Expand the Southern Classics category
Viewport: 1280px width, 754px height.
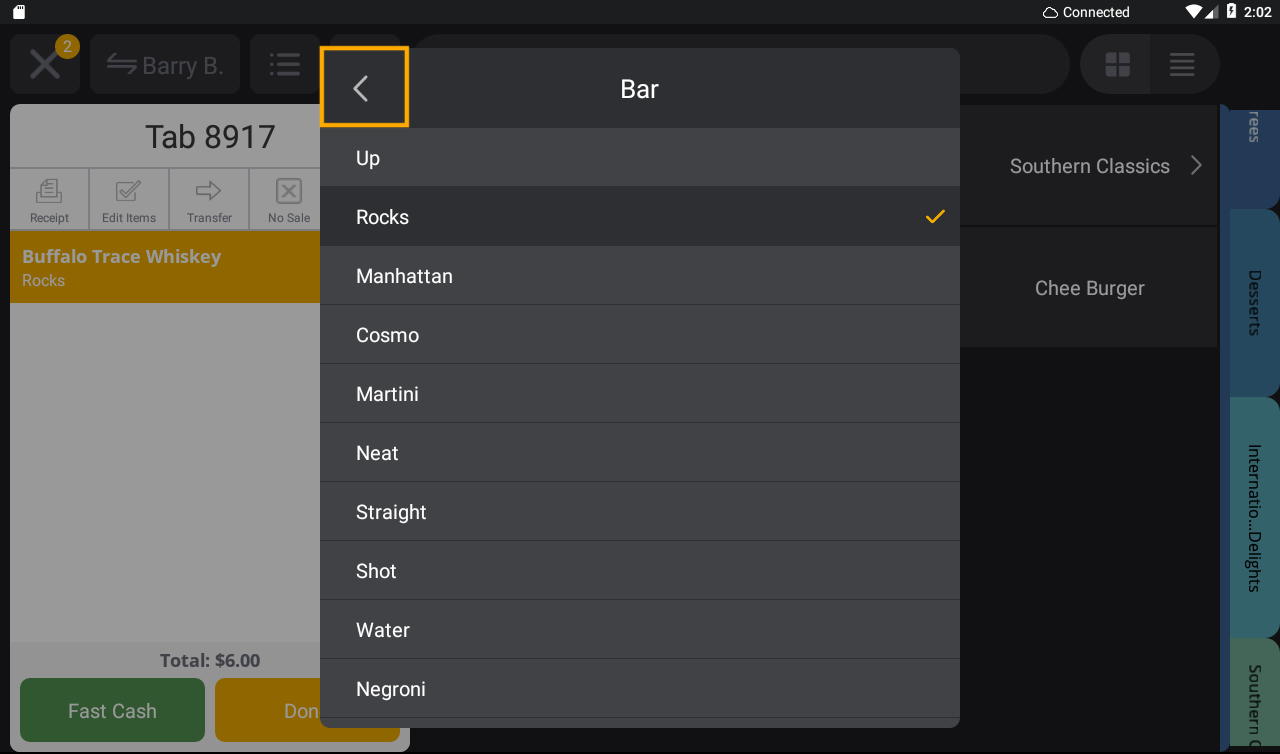point(1089,166)
